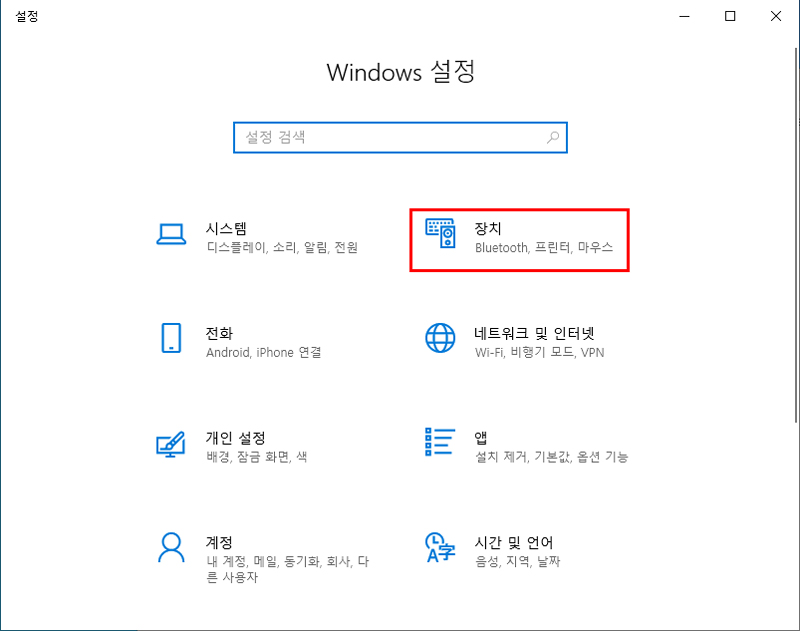800x631 pixels.
Task: Open 시스템 settings label
Action: (226, 228)
